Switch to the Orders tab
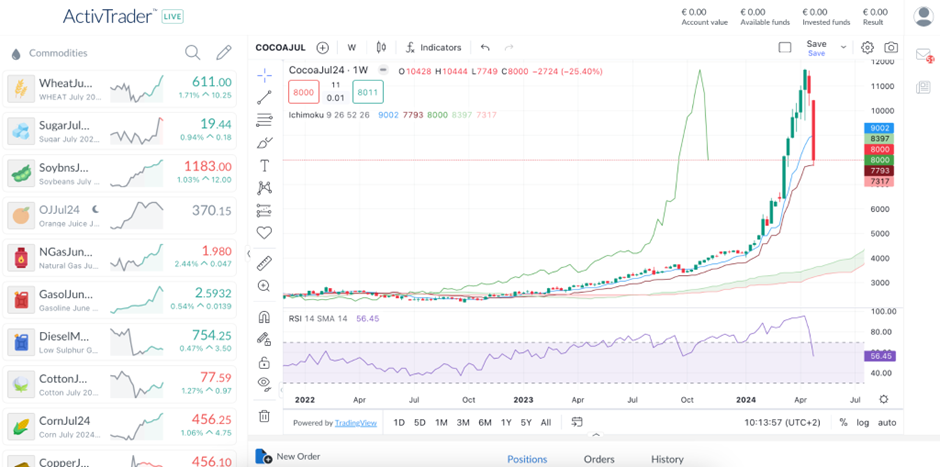 [599, 459]
